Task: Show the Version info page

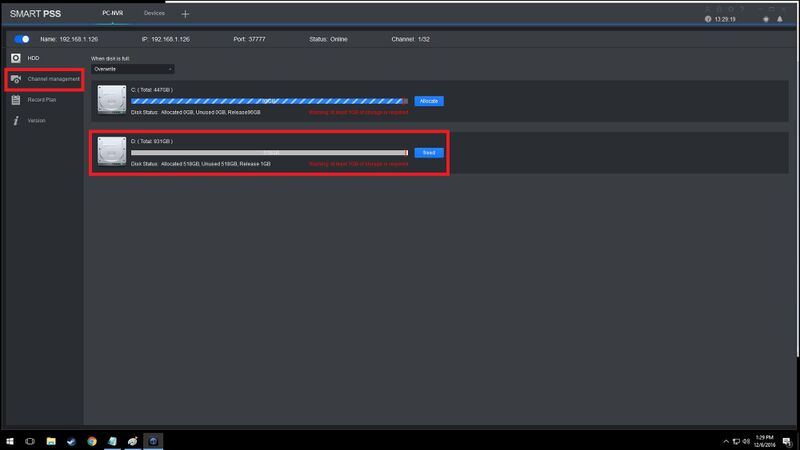Action: coord(29,121)
